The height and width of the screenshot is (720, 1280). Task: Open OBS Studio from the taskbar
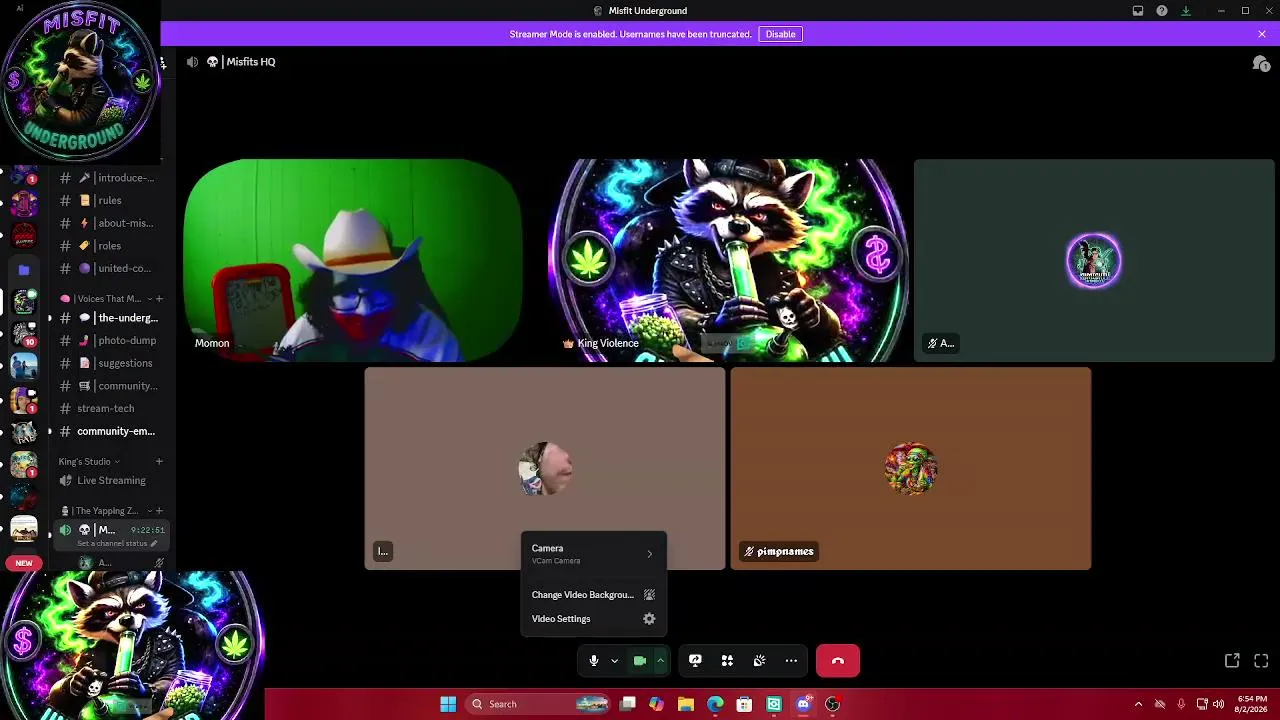[832, 704]
